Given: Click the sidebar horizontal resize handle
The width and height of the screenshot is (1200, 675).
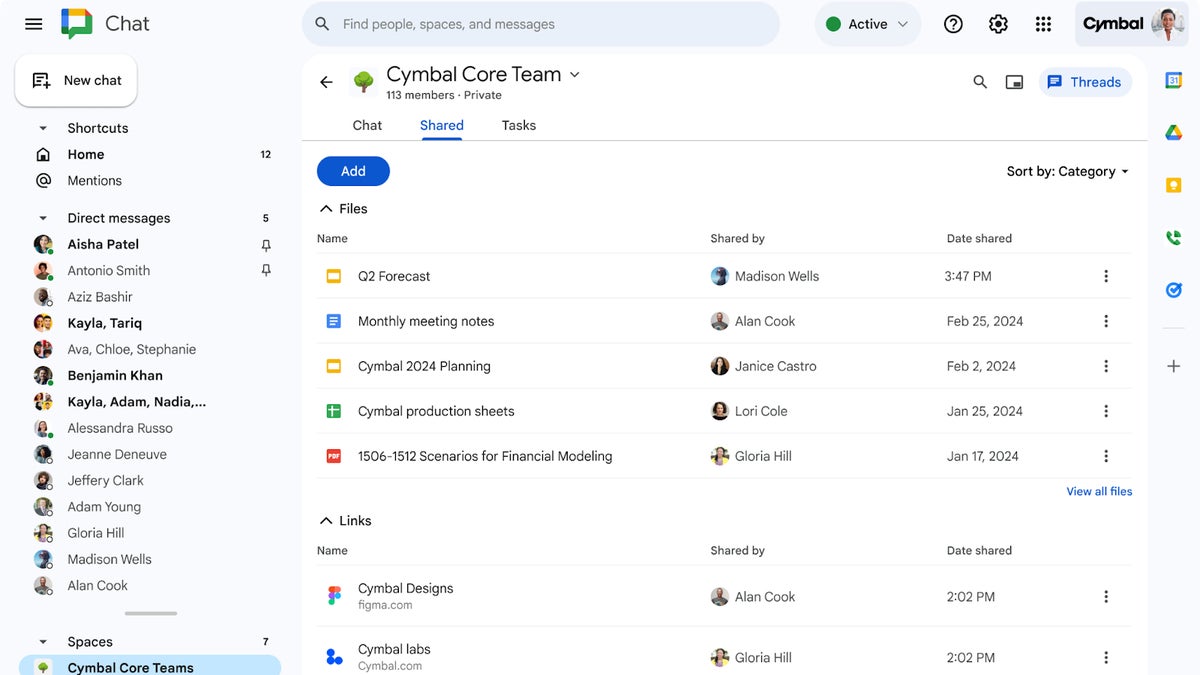Looking at the screenshot, I should (x=151, y=613).
